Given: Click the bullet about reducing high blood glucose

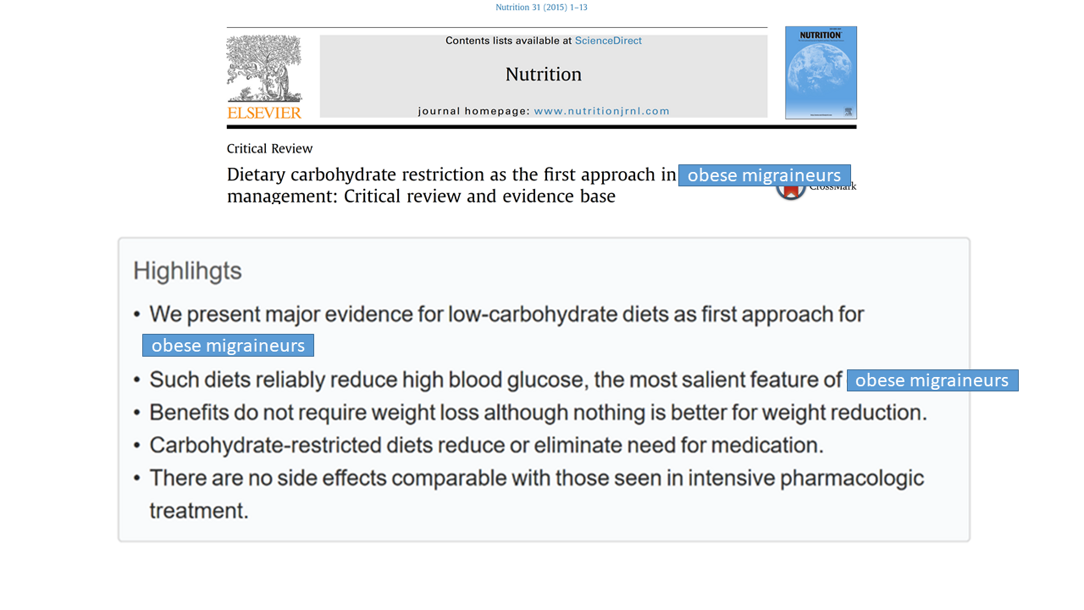Looking at the screenshot, I should tap(495, 380).
